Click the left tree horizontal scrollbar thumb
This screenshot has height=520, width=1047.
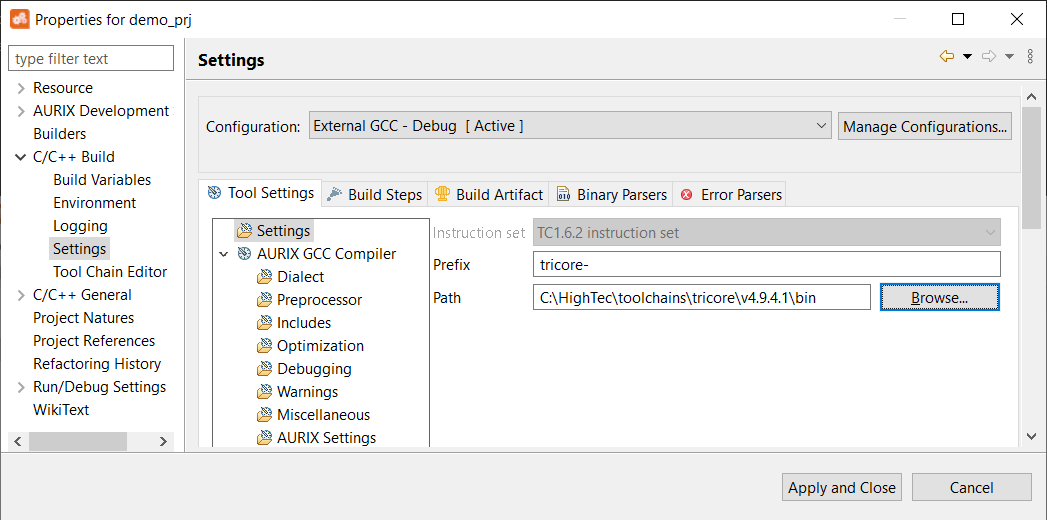(x=78, y=441)
